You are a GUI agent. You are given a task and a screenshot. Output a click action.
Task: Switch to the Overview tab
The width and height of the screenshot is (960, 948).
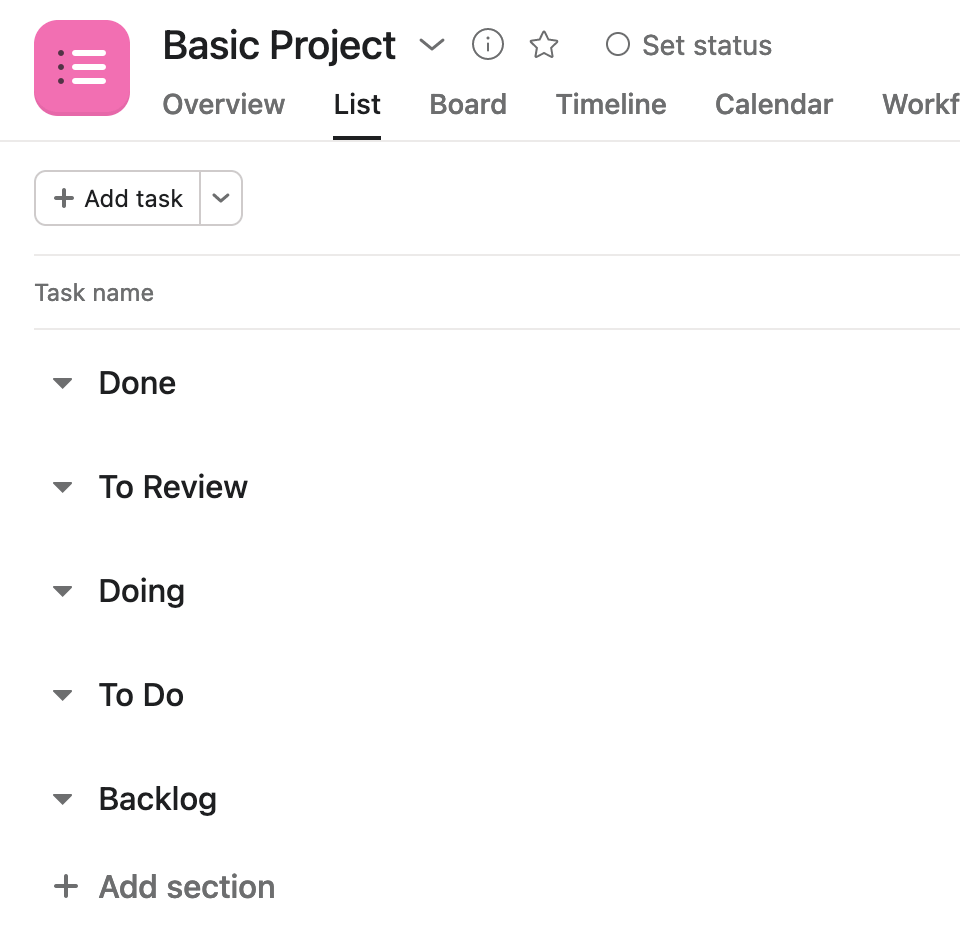pos(224,104)
